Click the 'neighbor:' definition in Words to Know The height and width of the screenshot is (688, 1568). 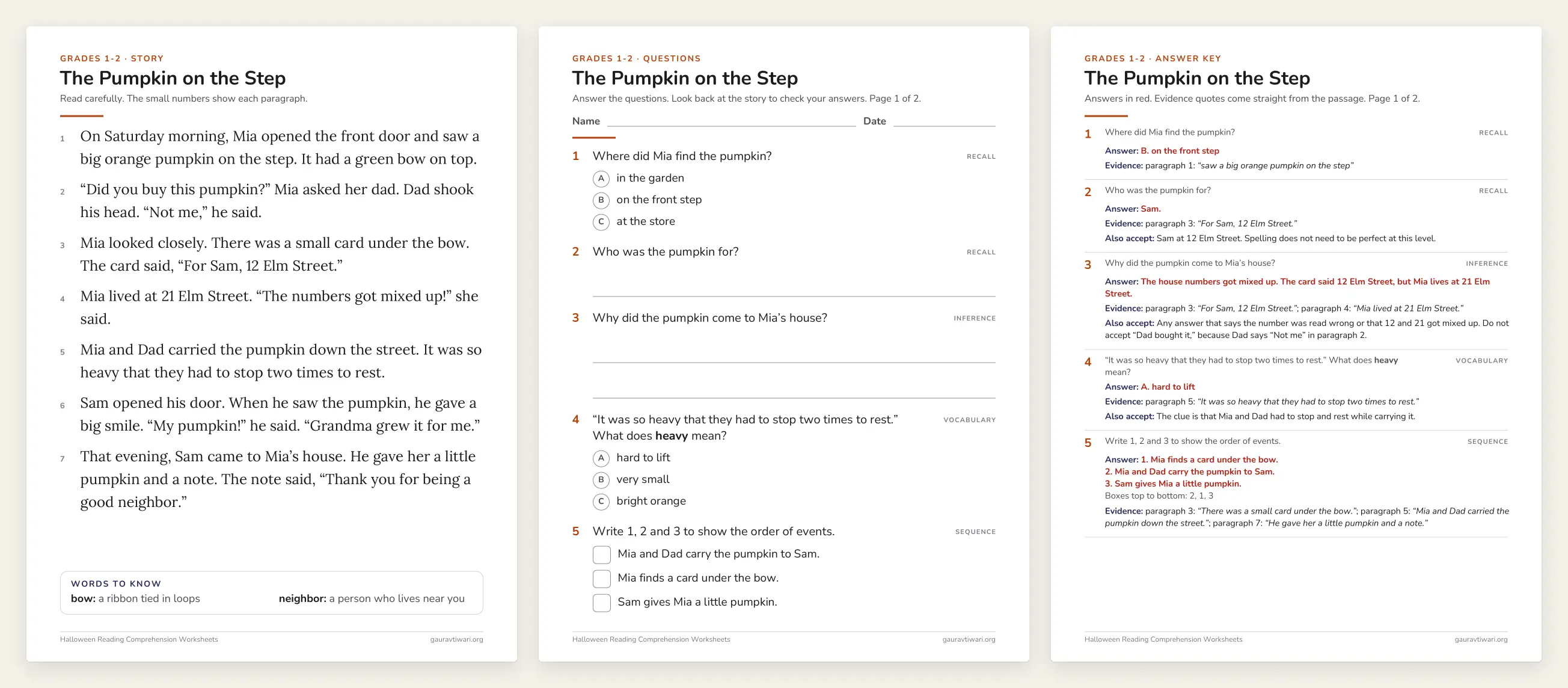372,598
